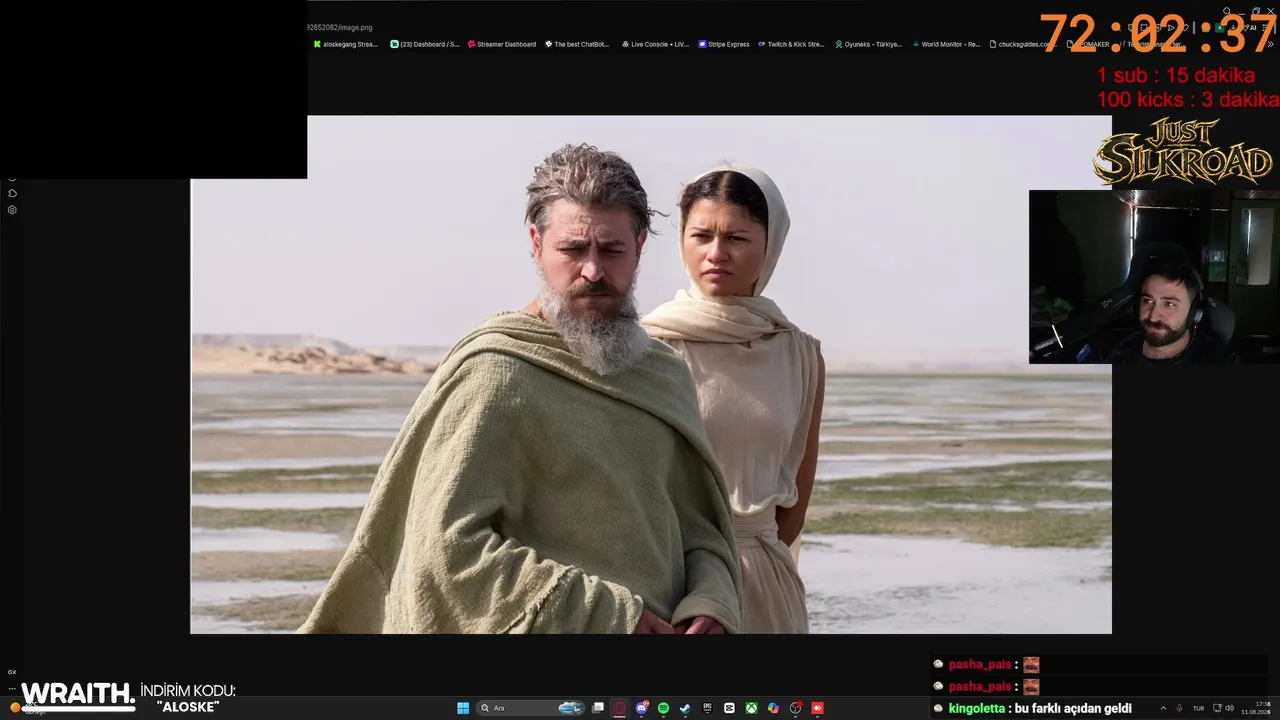
Task: Open the Opera GX sidebar settings gear
Action: tap(12, 210)
